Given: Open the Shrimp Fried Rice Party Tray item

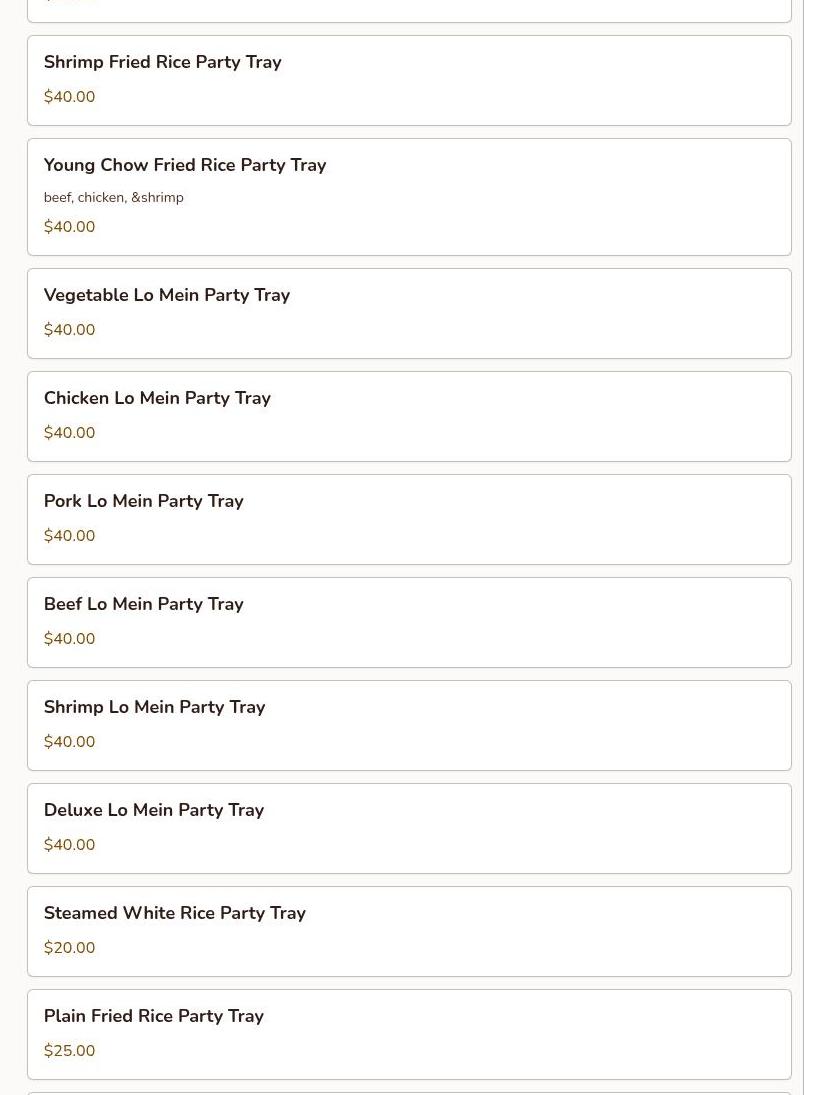Looking at the screenshot, I should point(162,62).
